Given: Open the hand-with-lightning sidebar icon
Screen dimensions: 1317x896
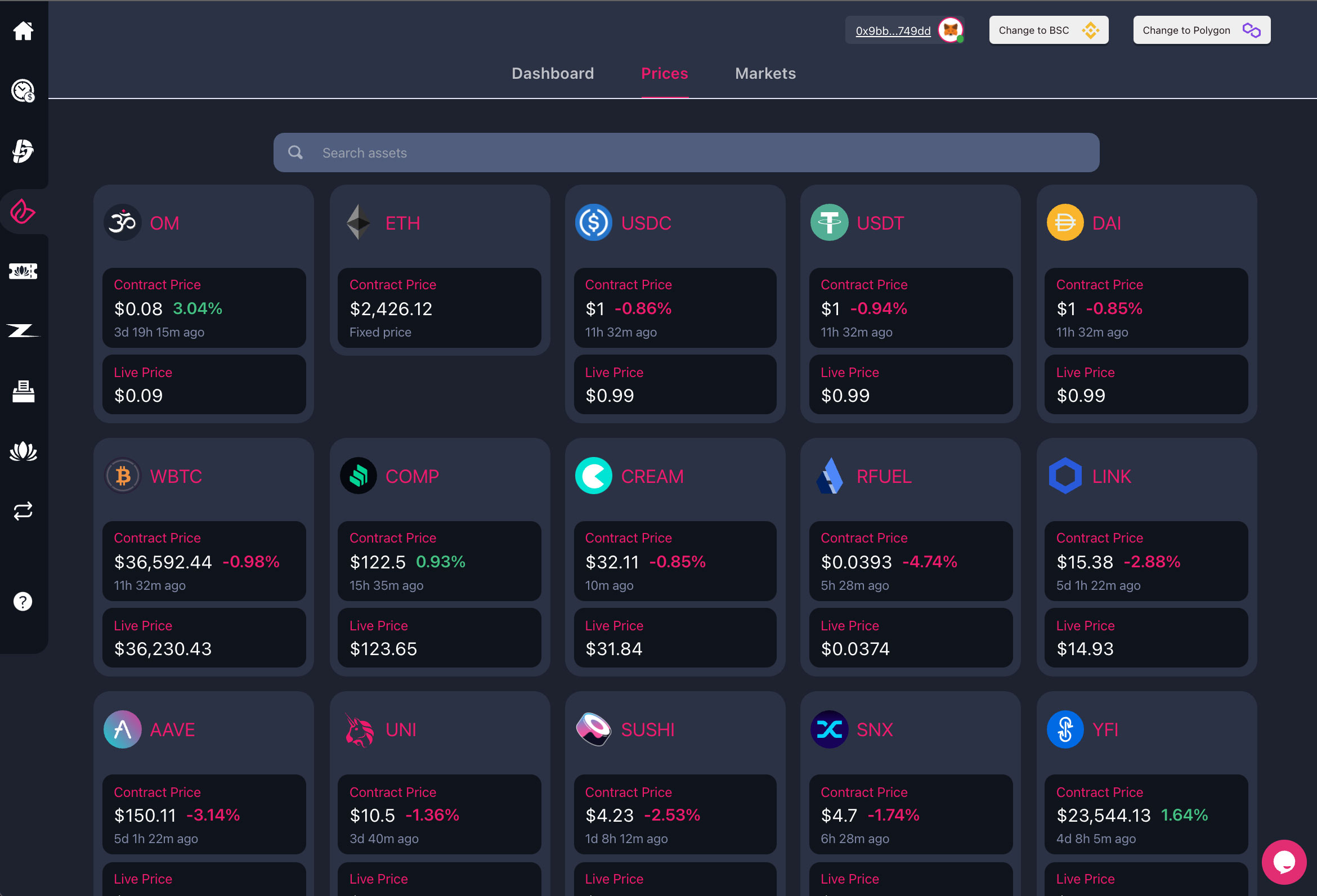Looking at the screenshot, I should click(23, 151).
